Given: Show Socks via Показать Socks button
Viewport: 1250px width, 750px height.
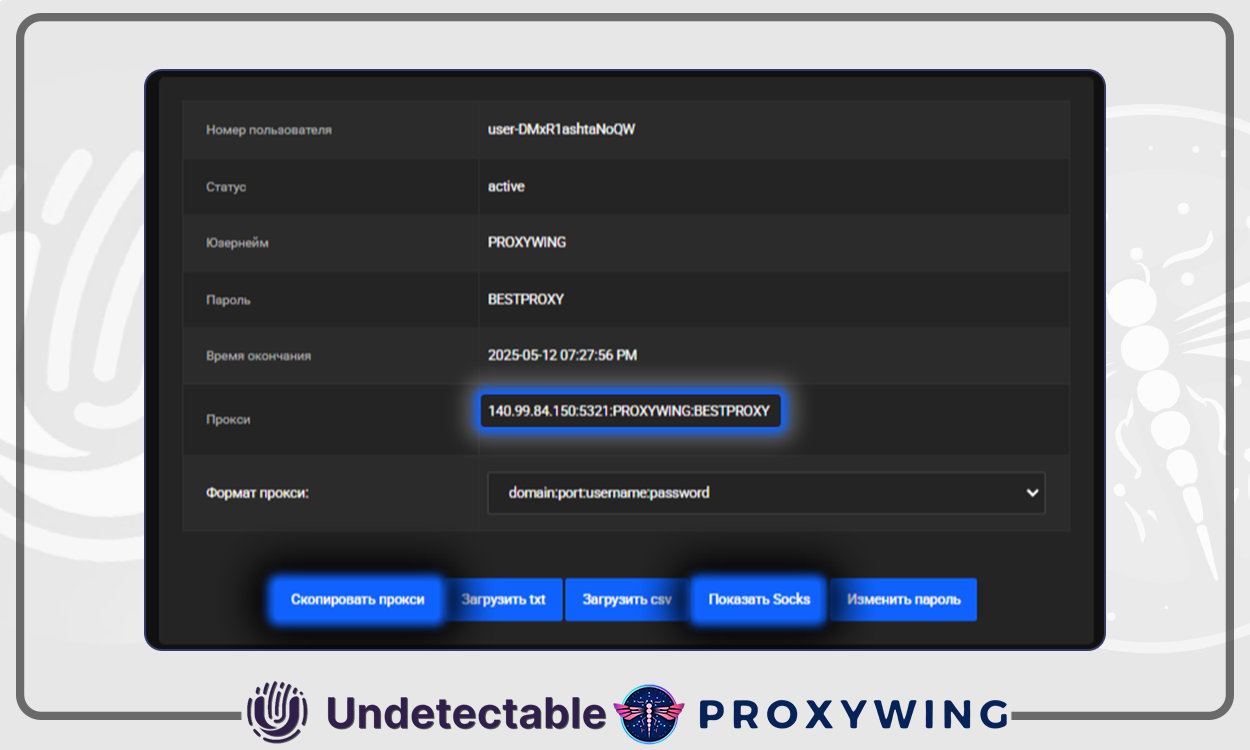Looking at the screenshot, I should pos(759,600).
